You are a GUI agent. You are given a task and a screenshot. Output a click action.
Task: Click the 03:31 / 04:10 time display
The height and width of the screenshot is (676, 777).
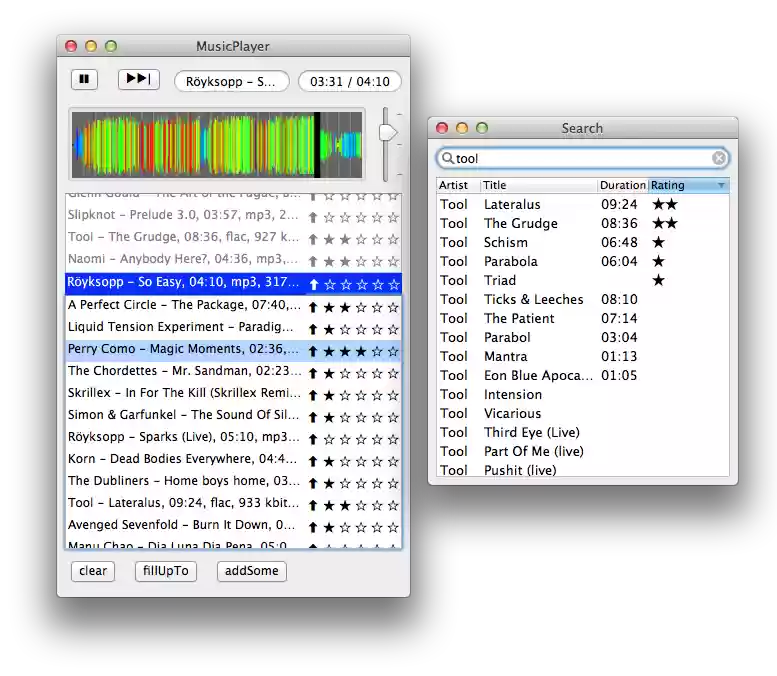[349, 81]
